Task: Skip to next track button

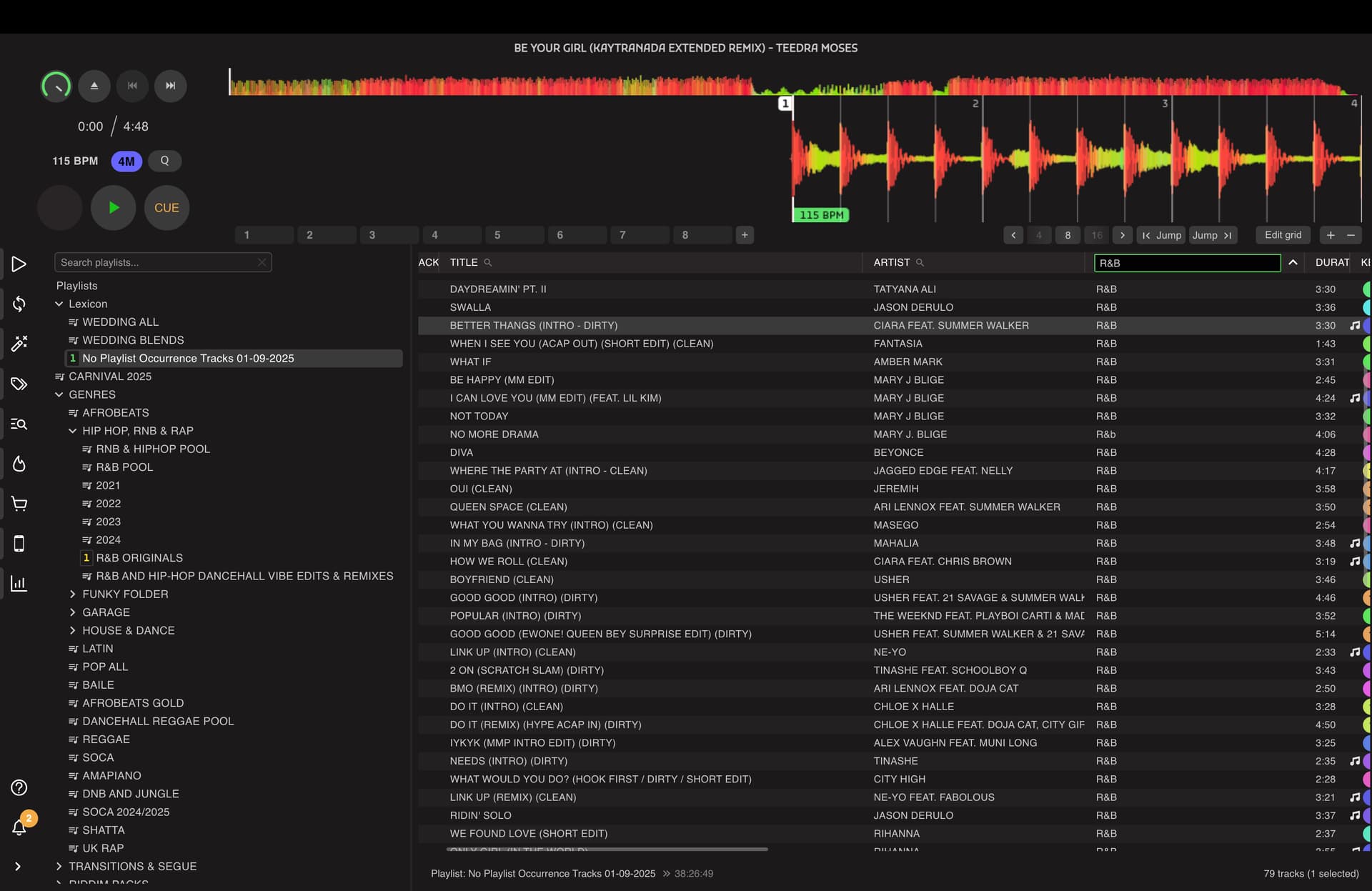Action: [170, 86]
